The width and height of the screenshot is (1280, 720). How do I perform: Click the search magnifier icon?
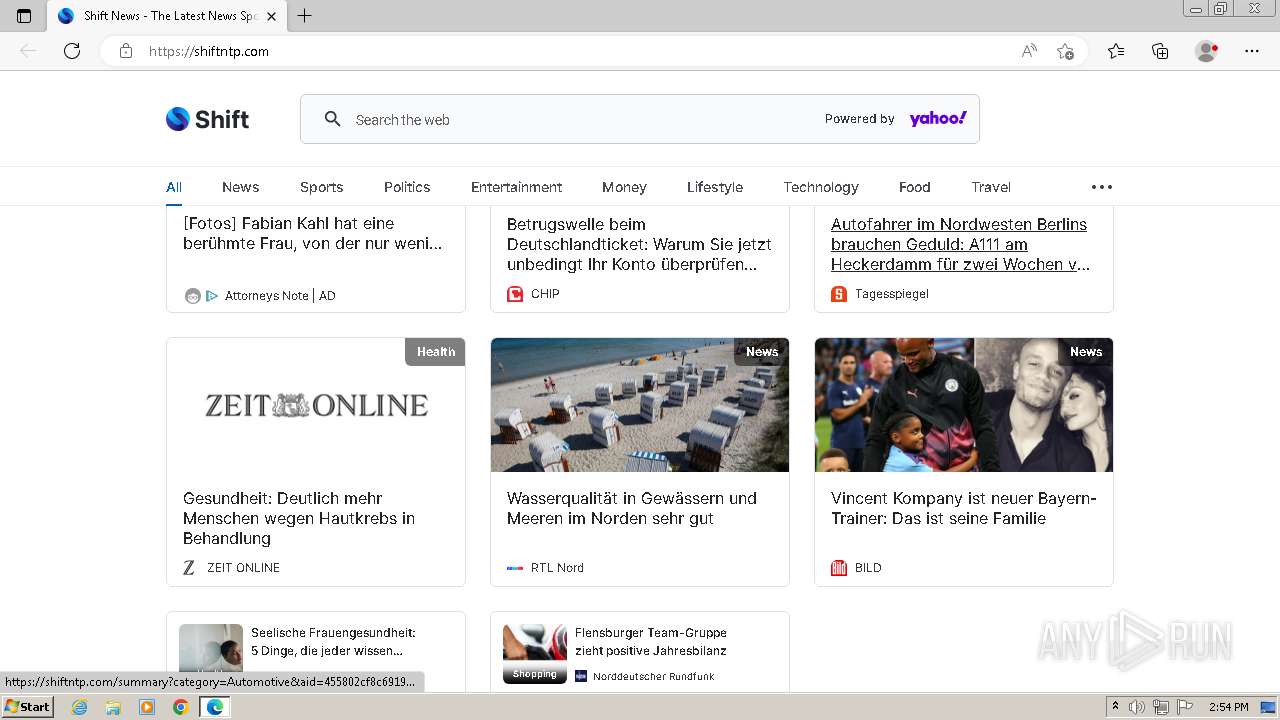(333, 119)
